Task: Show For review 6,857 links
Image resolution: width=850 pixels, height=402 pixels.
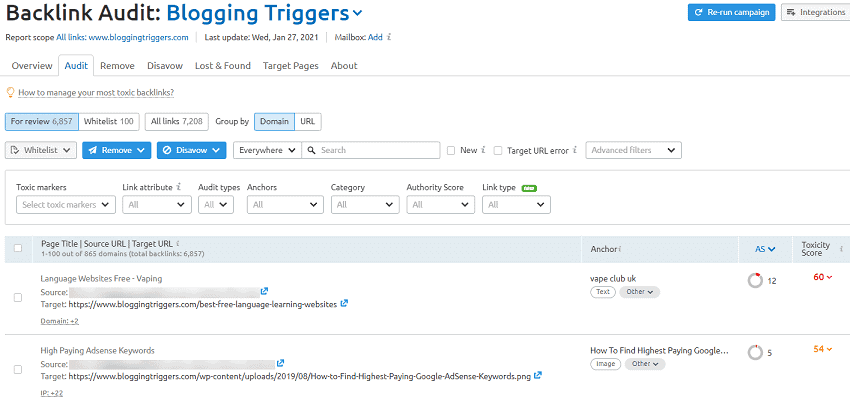Action: coord(42,122)
